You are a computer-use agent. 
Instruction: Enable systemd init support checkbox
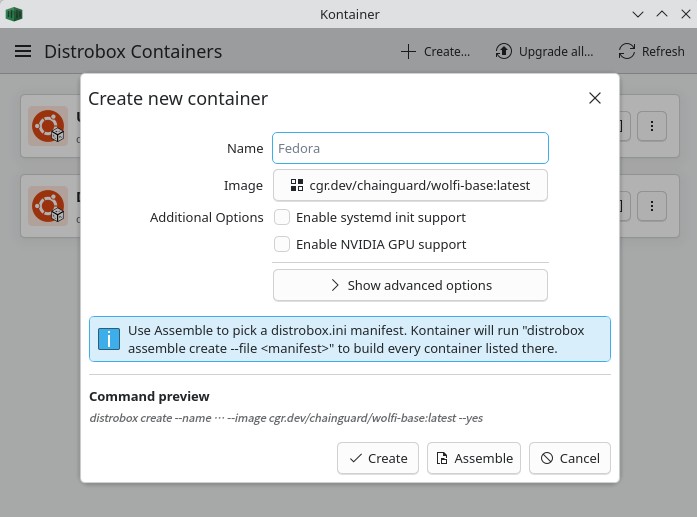coord(282,217)
